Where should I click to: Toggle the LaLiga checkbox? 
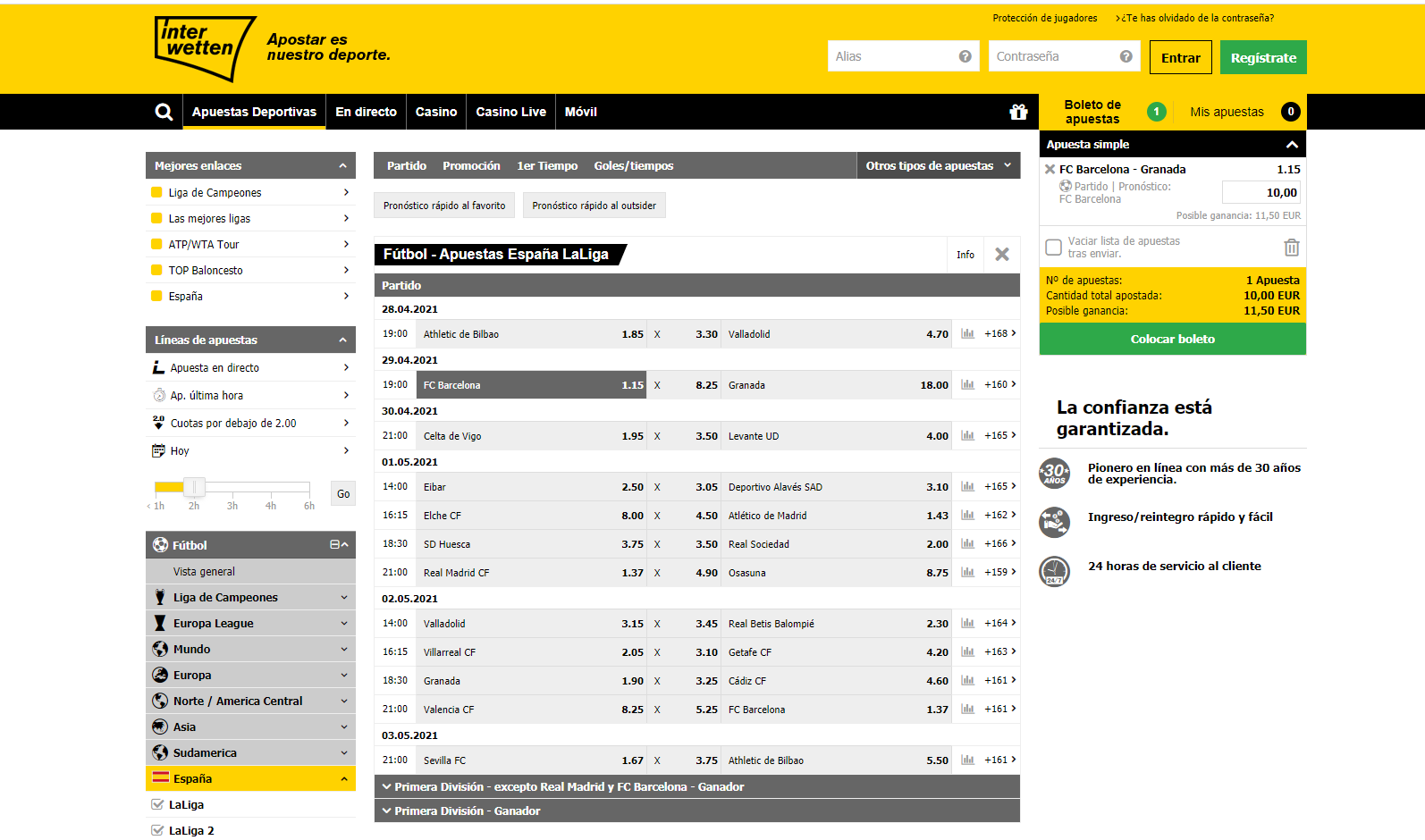158,804
